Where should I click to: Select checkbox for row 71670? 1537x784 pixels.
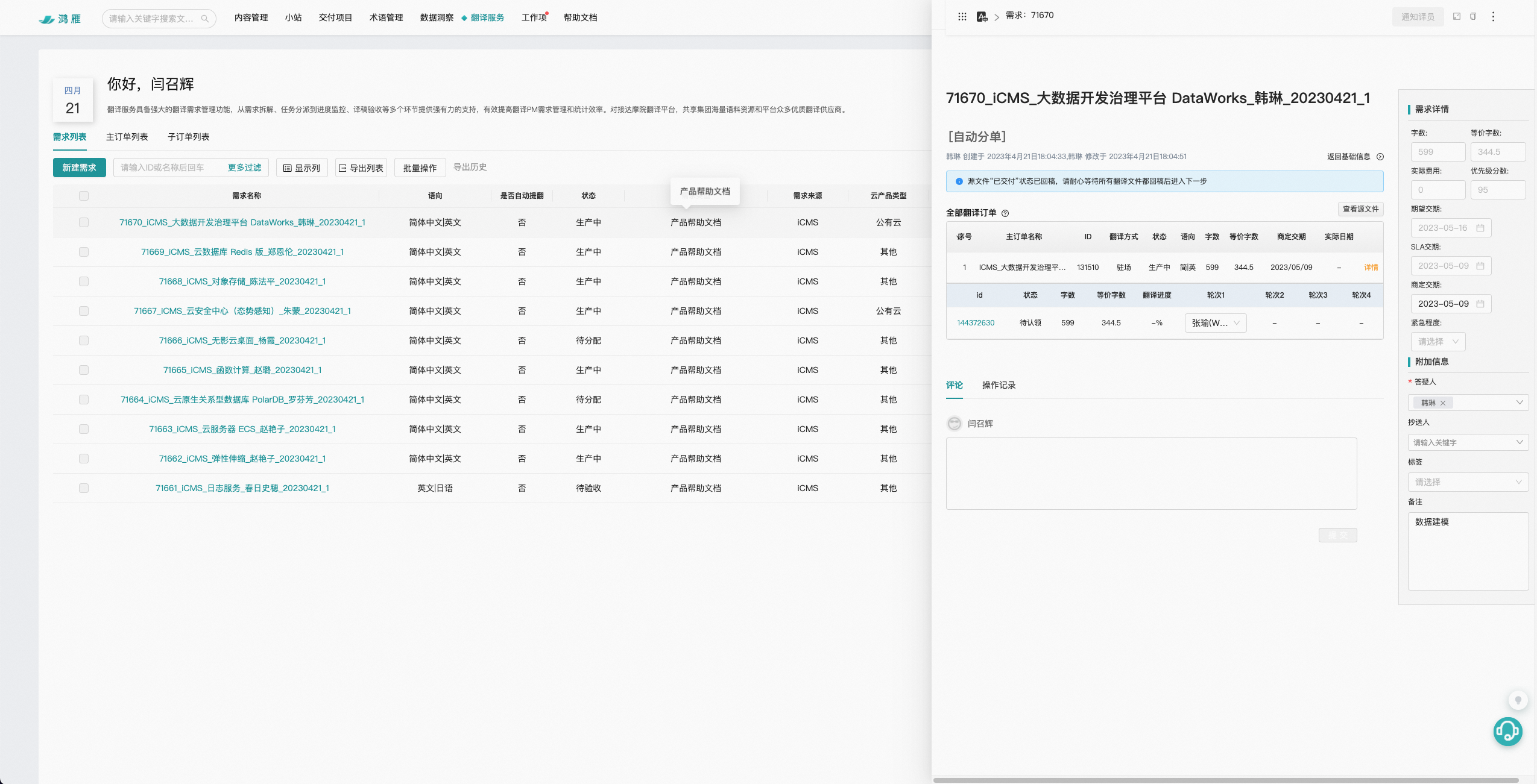click(x=84, y=222)
